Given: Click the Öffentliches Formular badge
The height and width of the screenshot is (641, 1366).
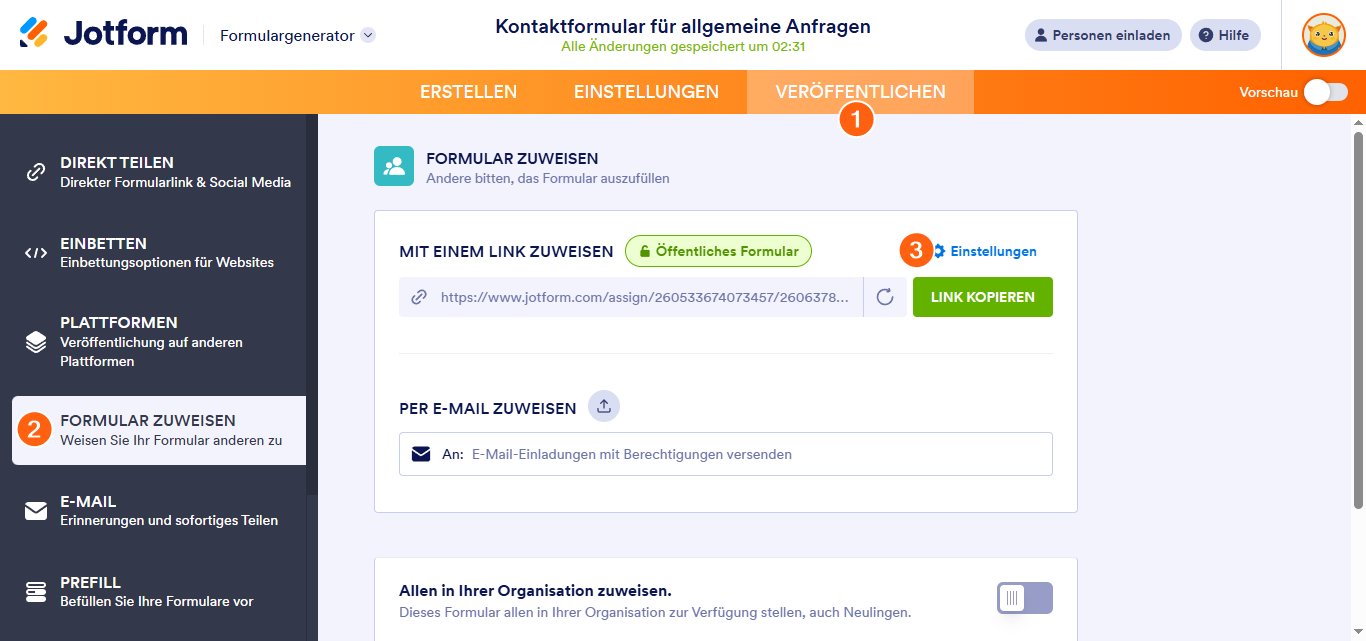Looking at the screenshot, I should click(x=718, y=251).
